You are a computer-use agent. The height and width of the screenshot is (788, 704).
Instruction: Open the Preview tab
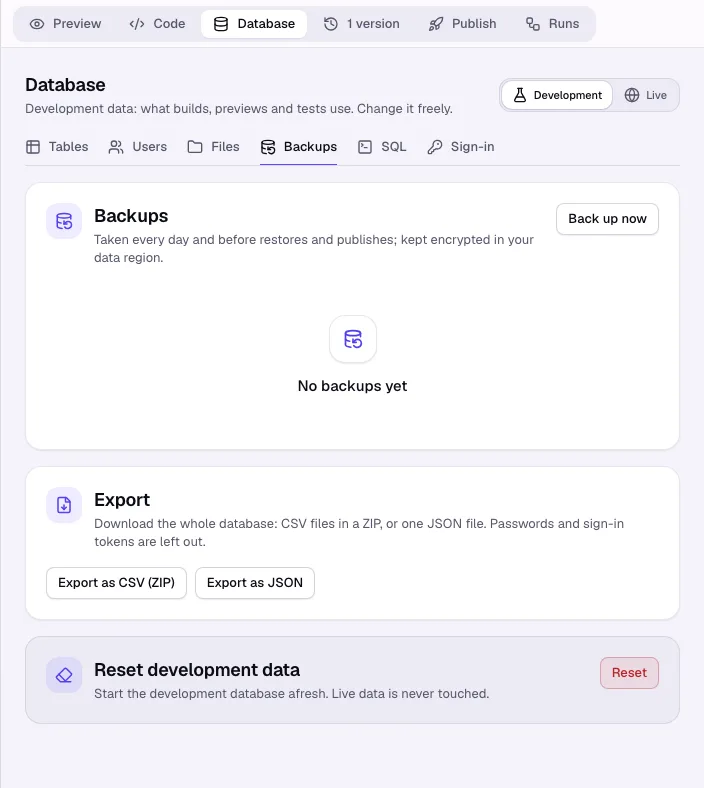[65, 24]
